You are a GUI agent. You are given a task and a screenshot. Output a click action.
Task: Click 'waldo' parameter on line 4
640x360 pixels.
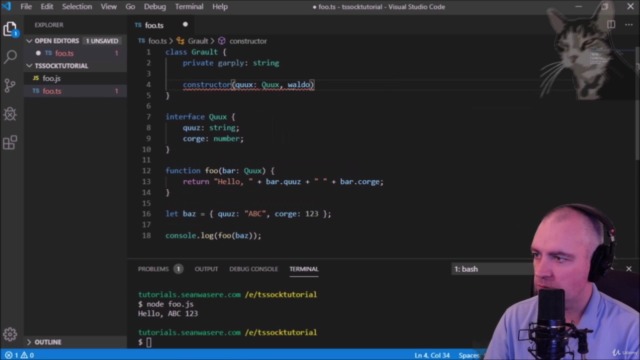coord(299,84)
